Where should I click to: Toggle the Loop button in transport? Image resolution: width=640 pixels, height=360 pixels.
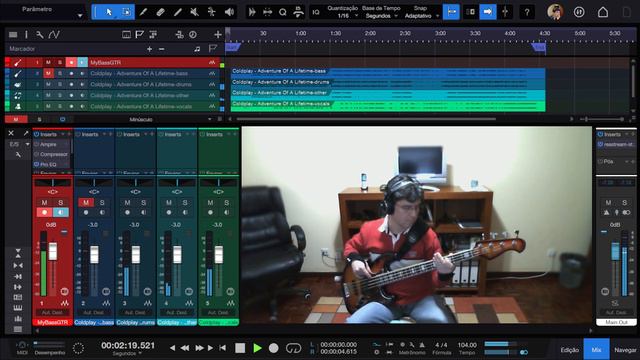[x=293, y=348]
